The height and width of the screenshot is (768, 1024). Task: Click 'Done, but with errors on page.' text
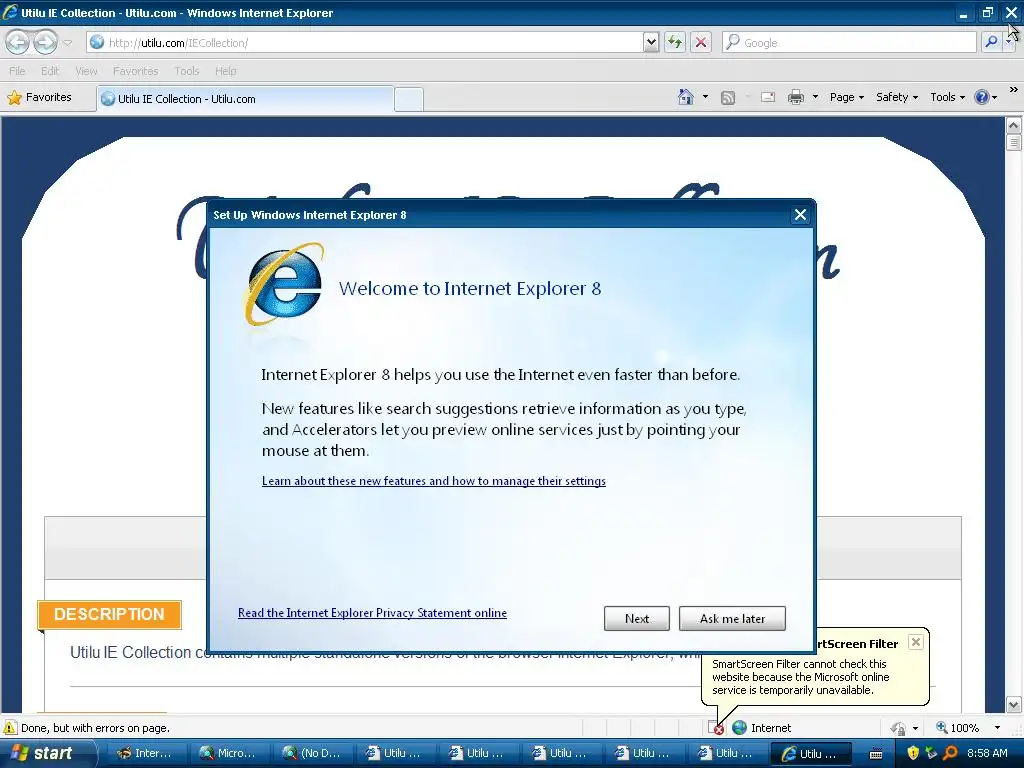[95, 728]
